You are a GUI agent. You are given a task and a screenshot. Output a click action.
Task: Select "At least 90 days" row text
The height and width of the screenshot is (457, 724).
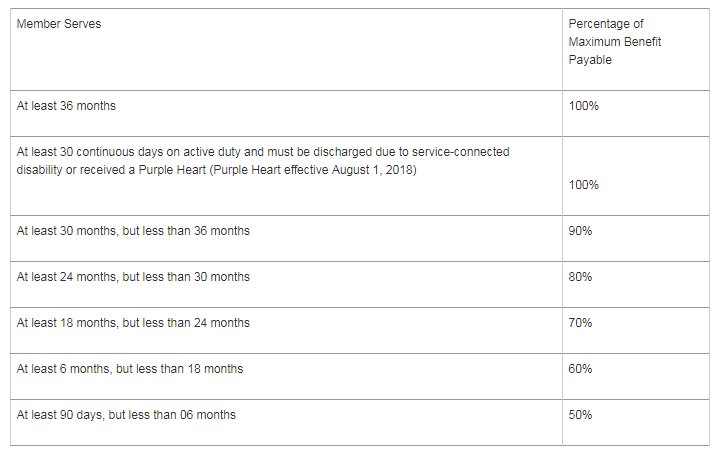coord(126,414)
